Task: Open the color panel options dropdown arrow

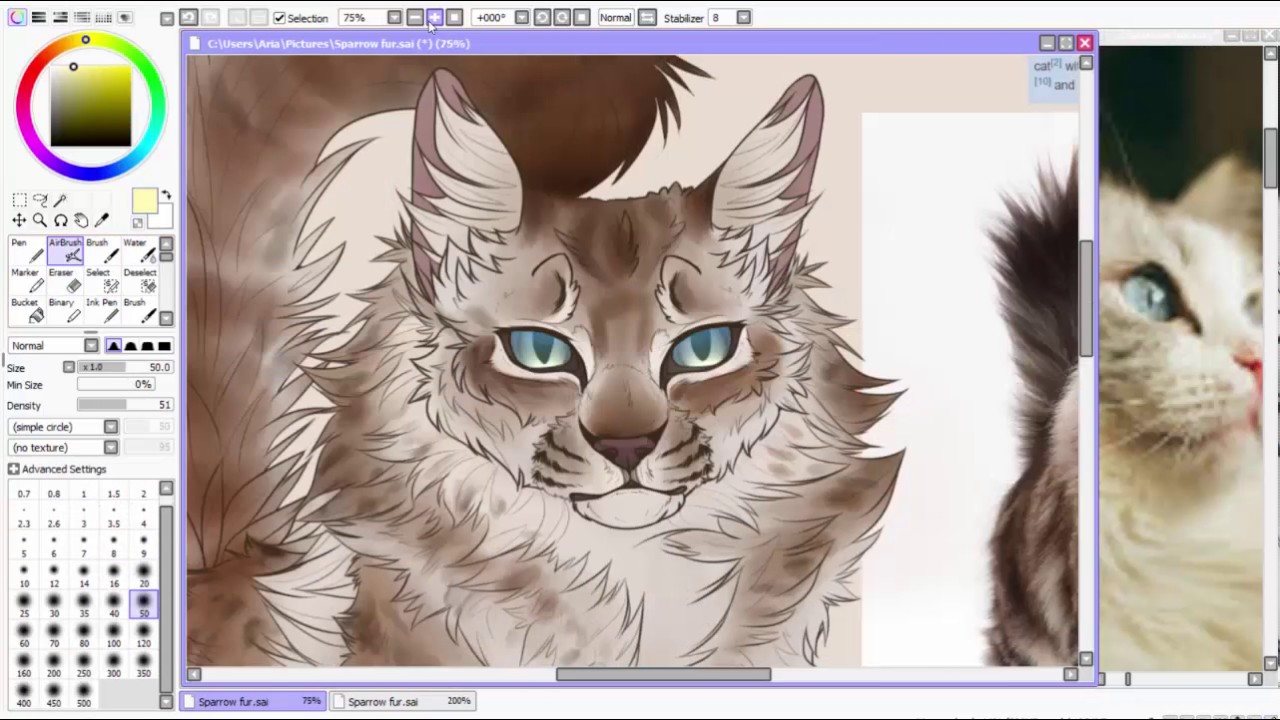Action: tap(166, 18)
